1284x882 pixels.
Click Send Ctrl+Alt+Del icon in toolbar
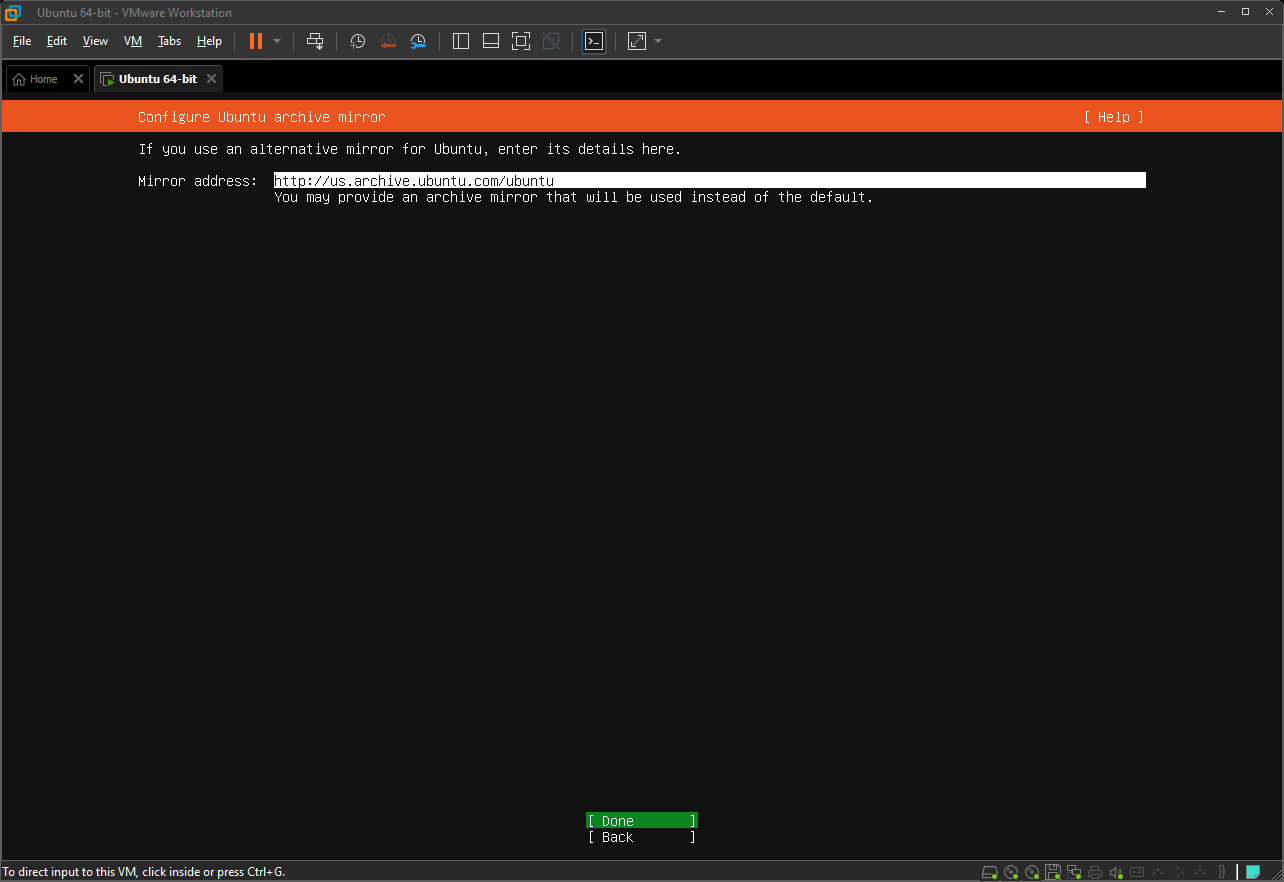(315, 41)
